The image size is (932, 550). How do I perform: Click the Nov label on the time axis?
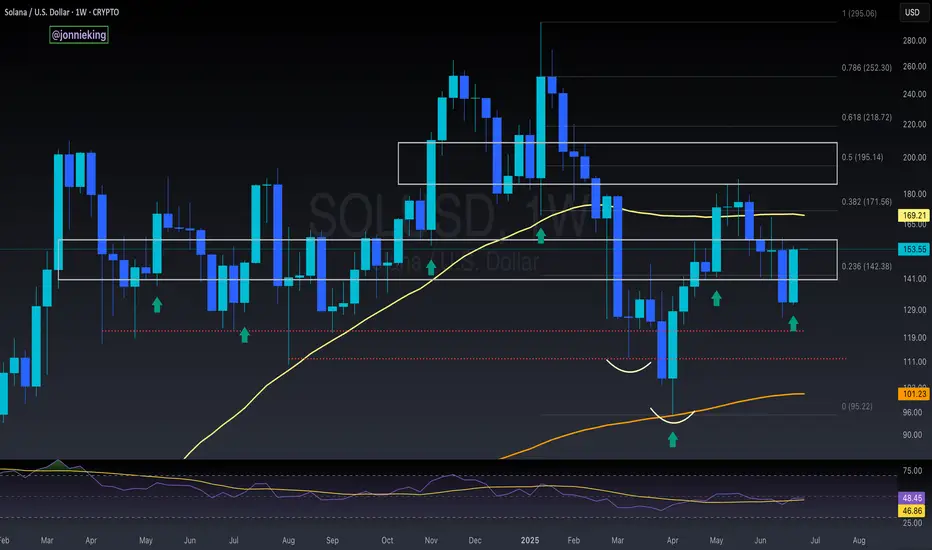tap(431, 540)
